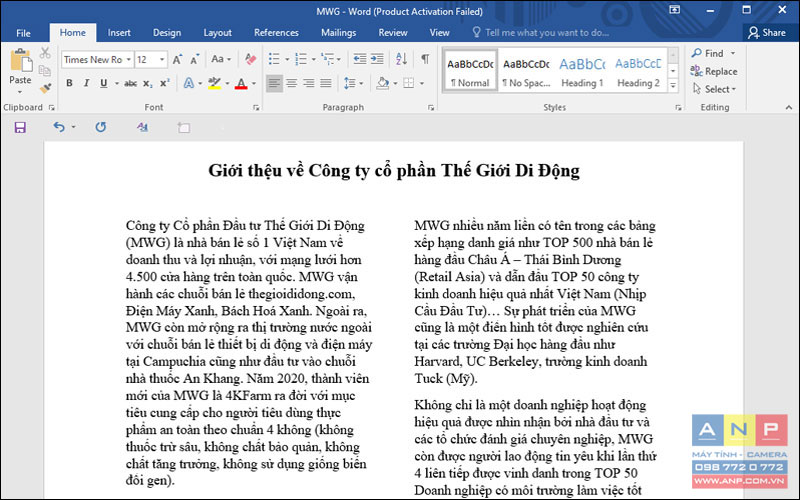Toggle Center alignment

[292, 83]
